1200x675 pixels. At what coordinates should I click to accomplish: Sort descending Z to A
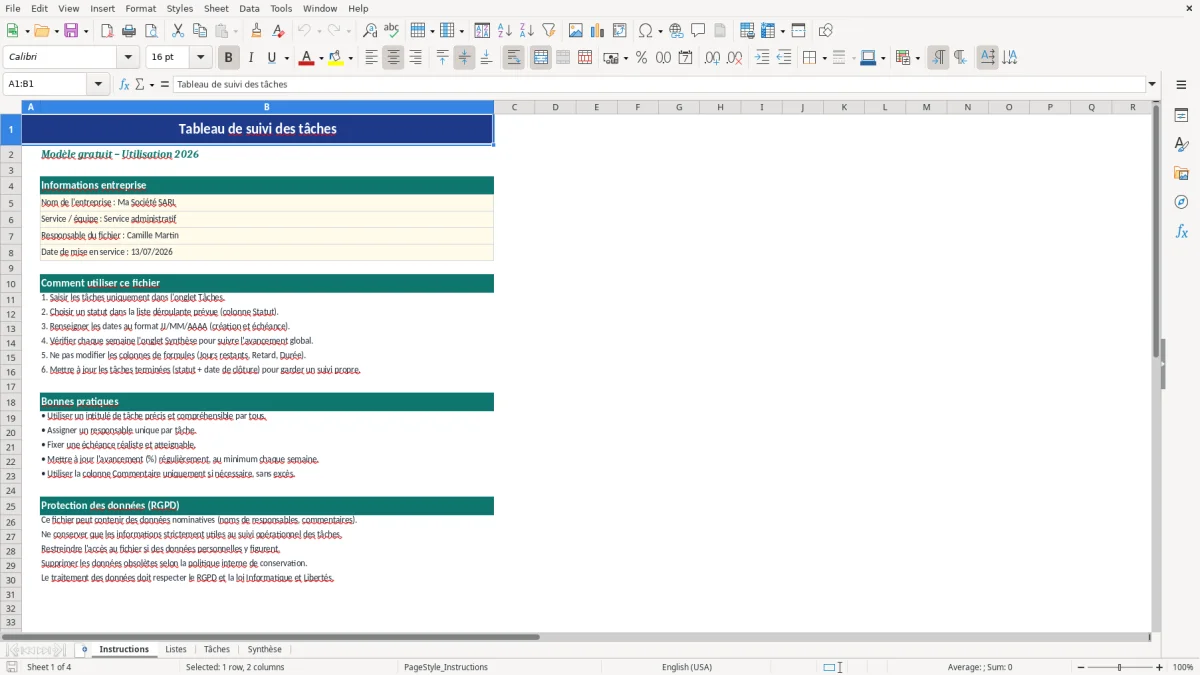tap(527, 31)
